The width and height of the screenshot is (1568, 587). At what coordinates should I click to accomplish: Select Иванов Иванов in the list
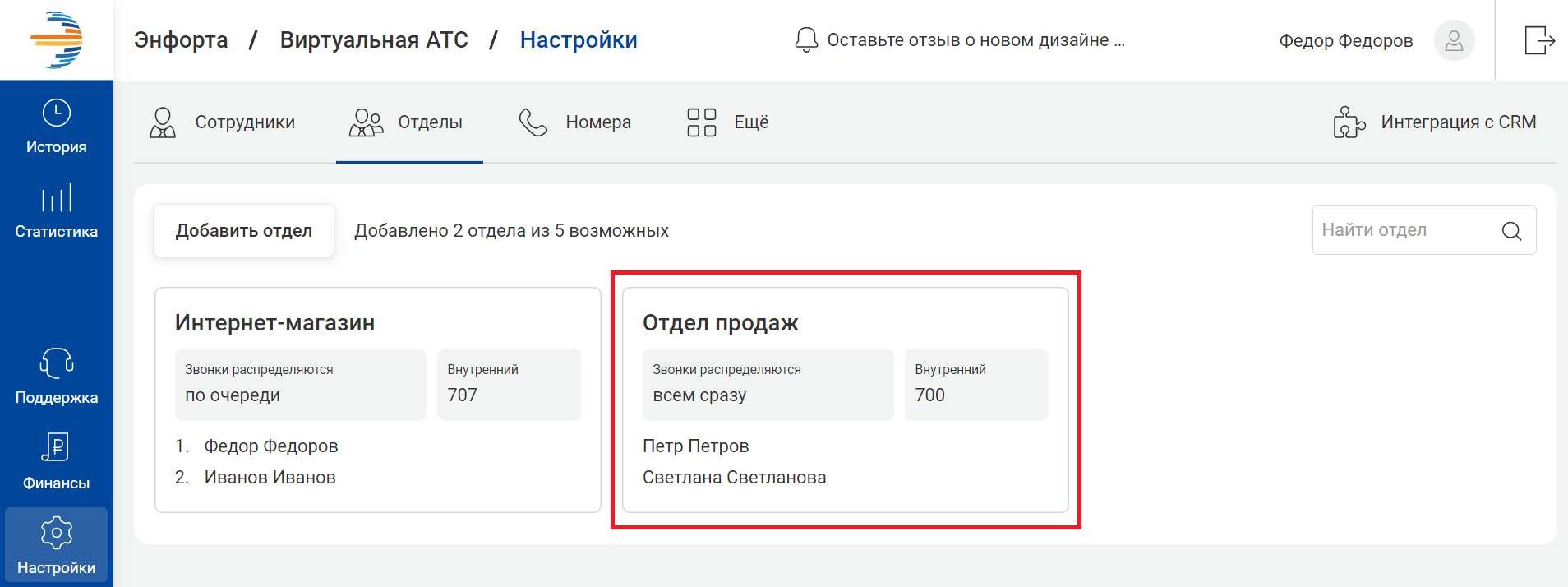click(x=270, y=478)
